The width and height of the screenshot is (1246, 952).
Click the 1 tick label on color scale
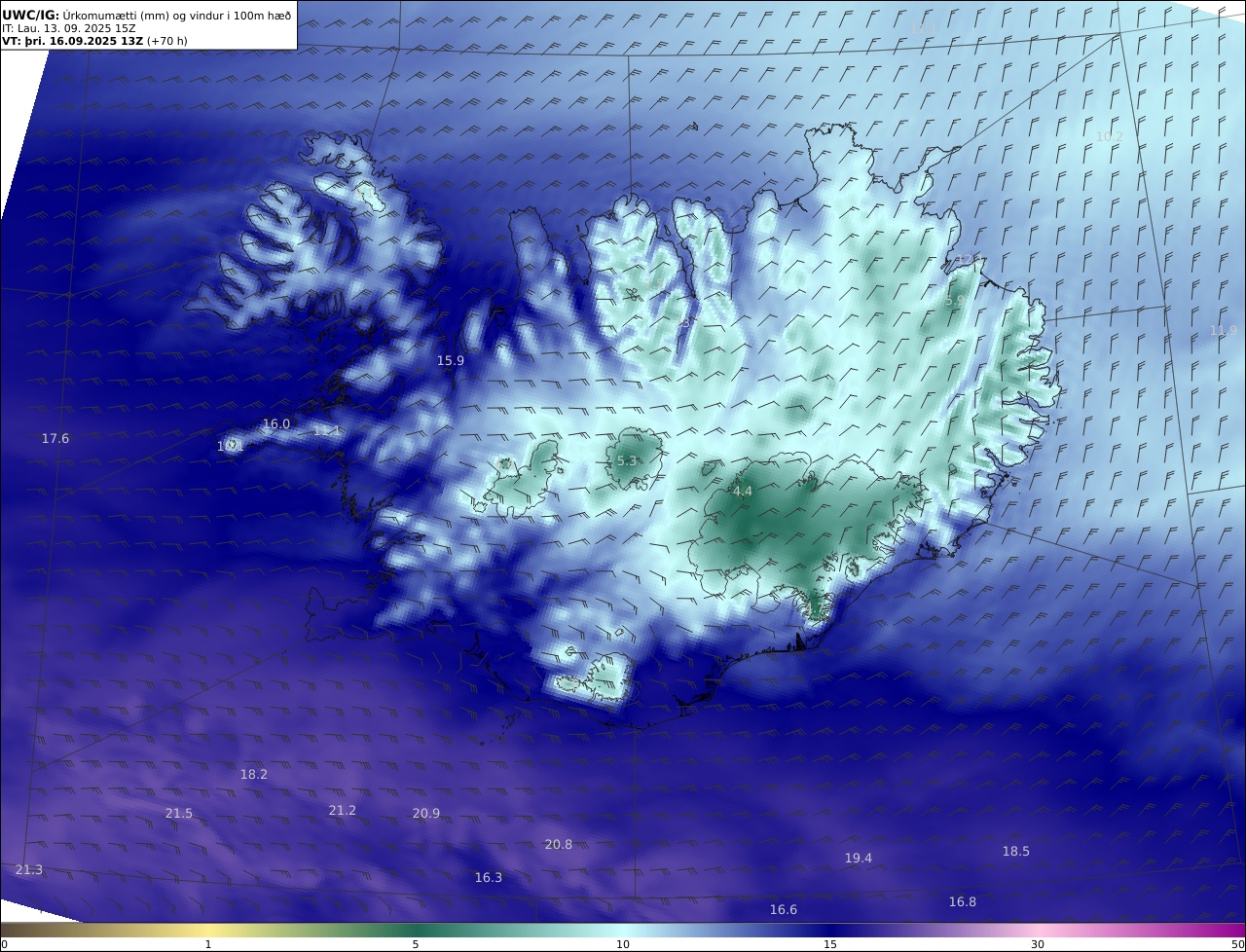[x=208, y=944]
